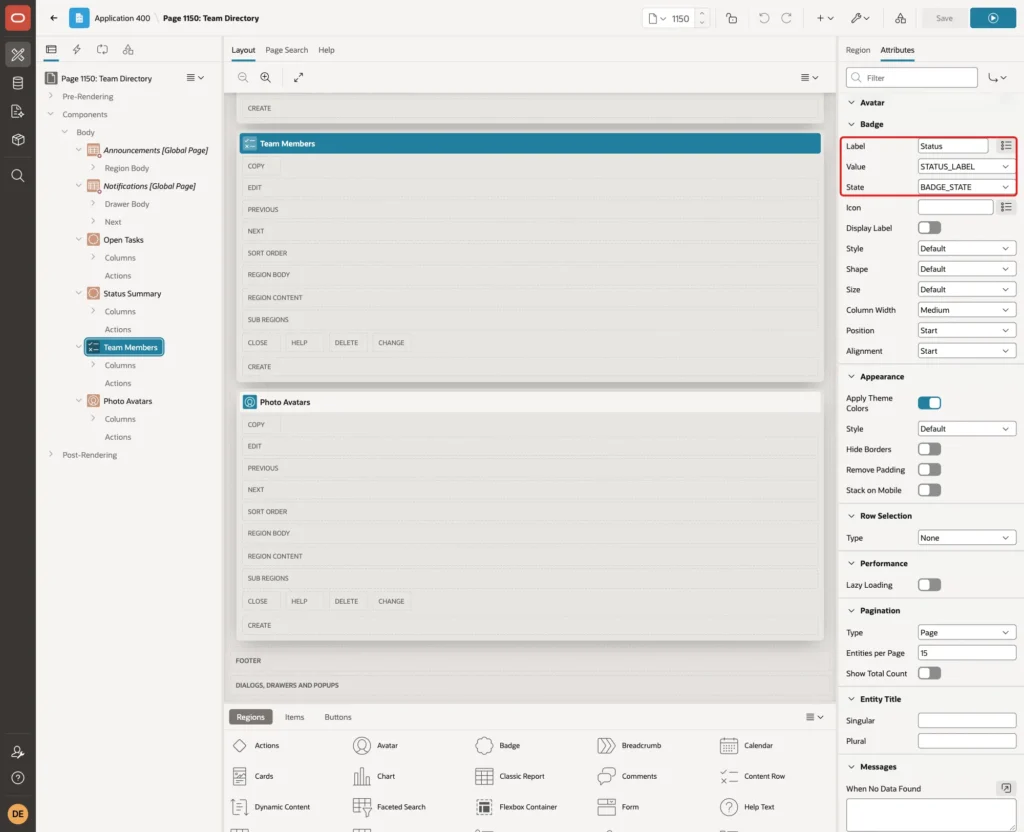
Task: Open the Shared Components icon in toolbar
Action: pos(900,18)
